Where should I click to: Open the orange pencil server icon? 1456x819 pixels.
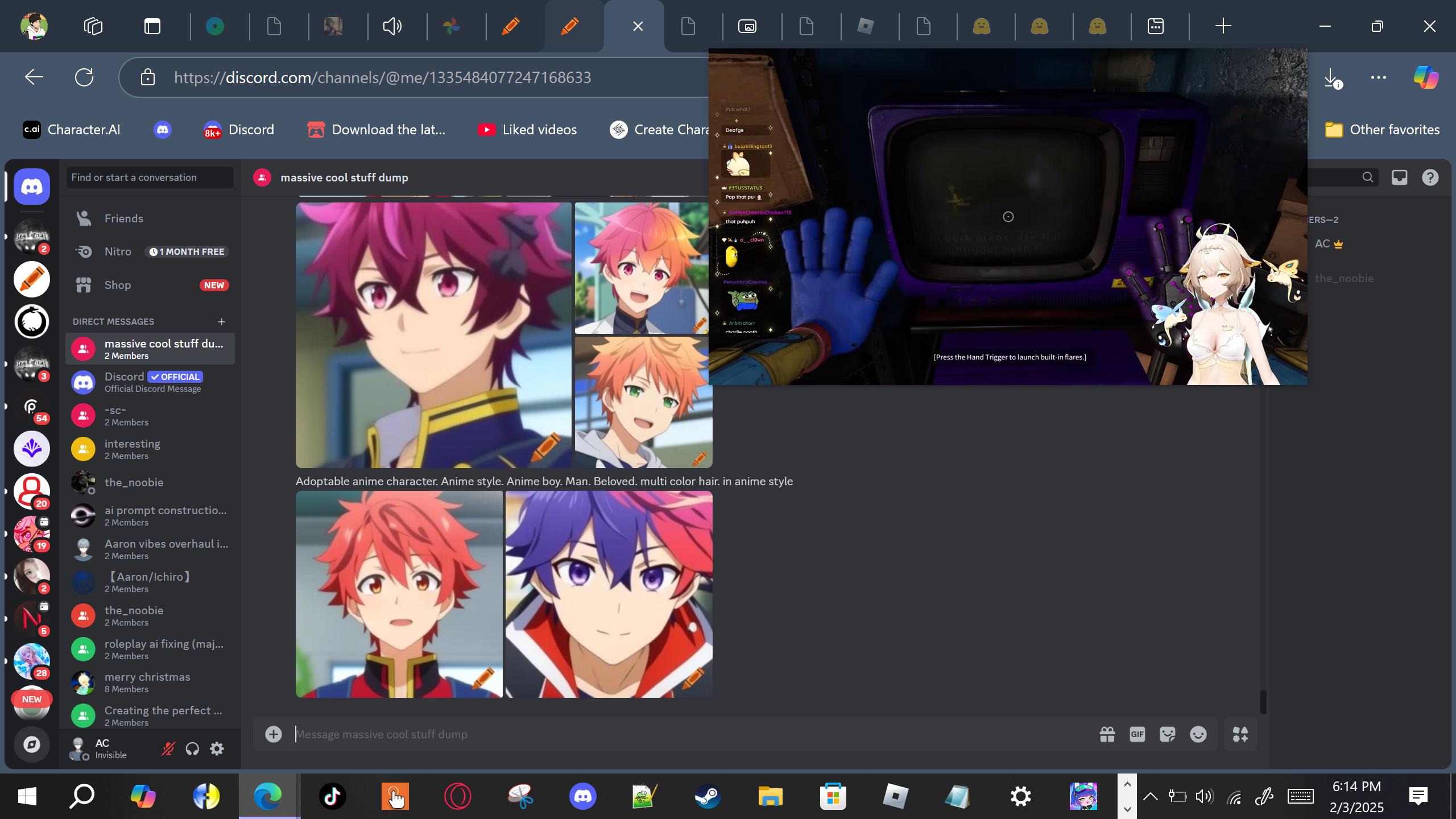32,279
